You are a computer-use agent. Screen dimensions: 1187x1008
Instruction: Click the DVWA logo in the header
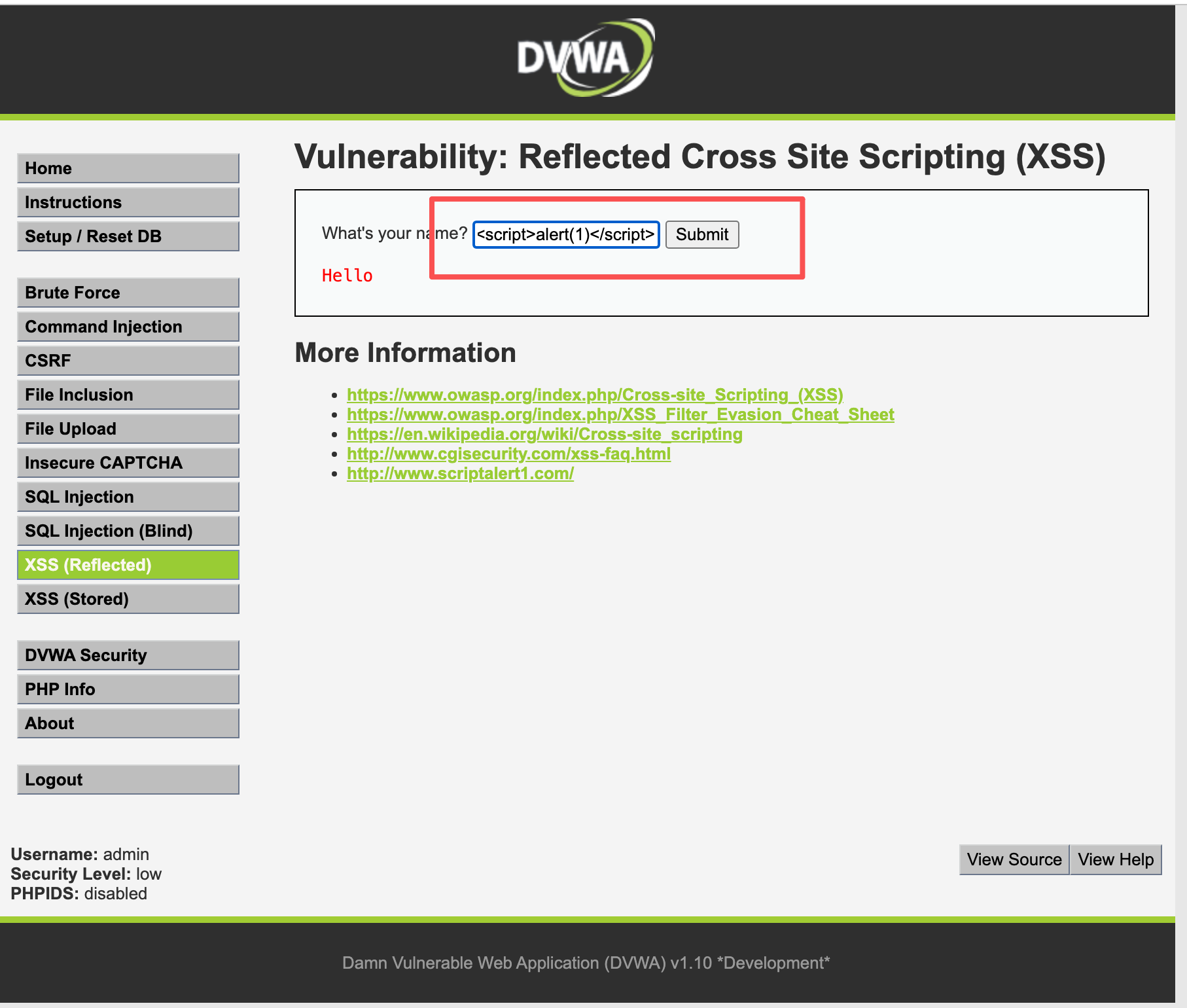click(x=586, y=58)
